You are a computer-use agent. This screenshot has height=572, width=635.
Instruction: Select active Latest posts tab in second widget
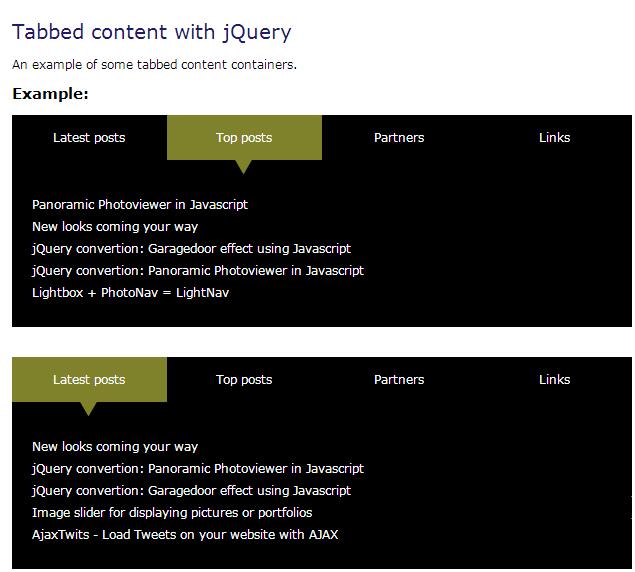click(x=89, y=380)
